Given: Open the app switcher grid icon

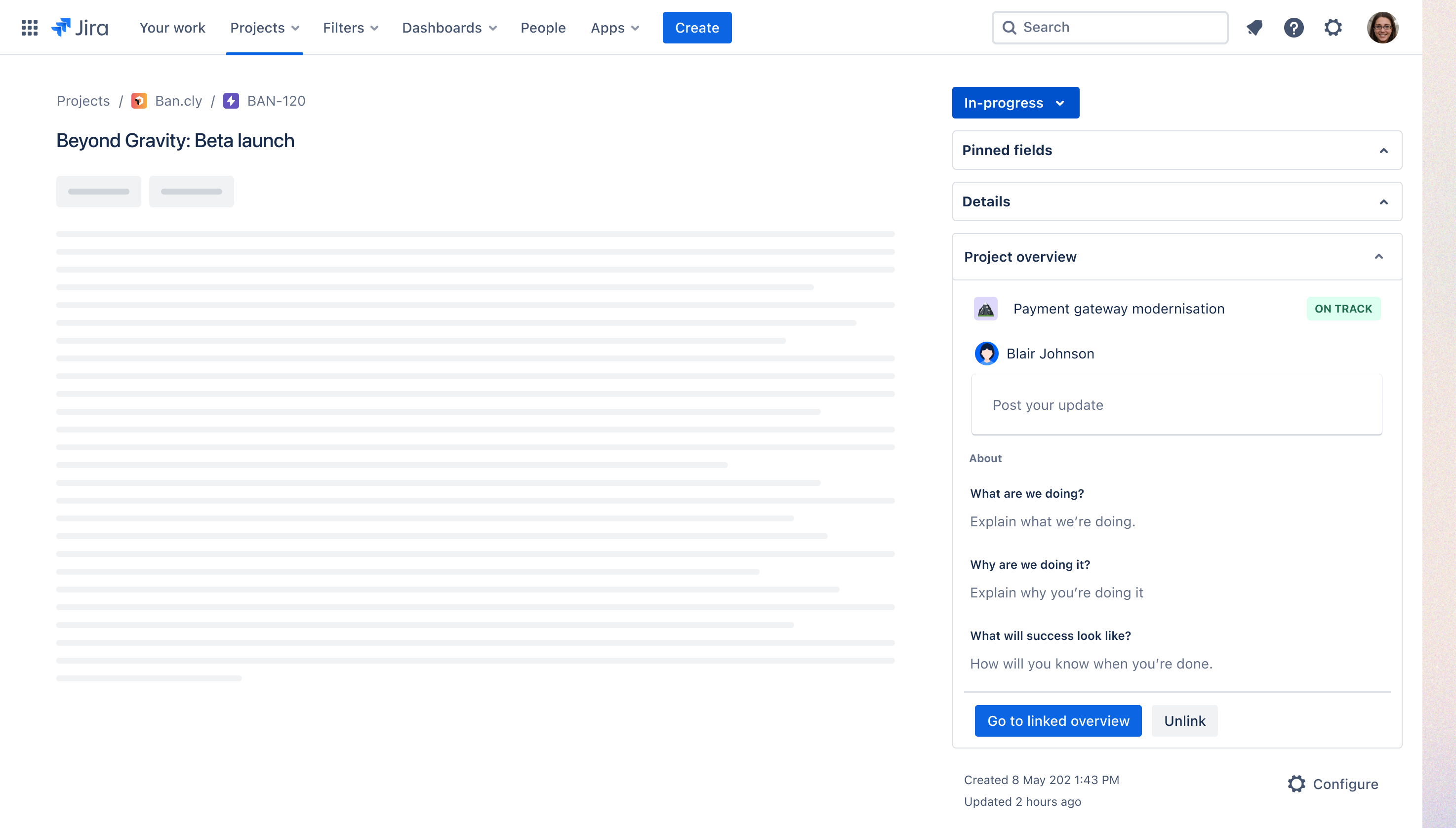Looking at the screenshot, I should (x=30, y=27).
